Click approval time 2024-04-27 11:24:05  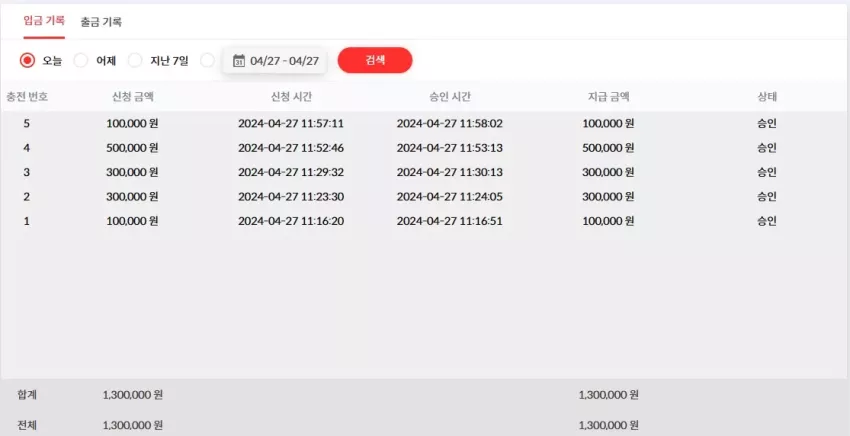[x=449, y=197]
